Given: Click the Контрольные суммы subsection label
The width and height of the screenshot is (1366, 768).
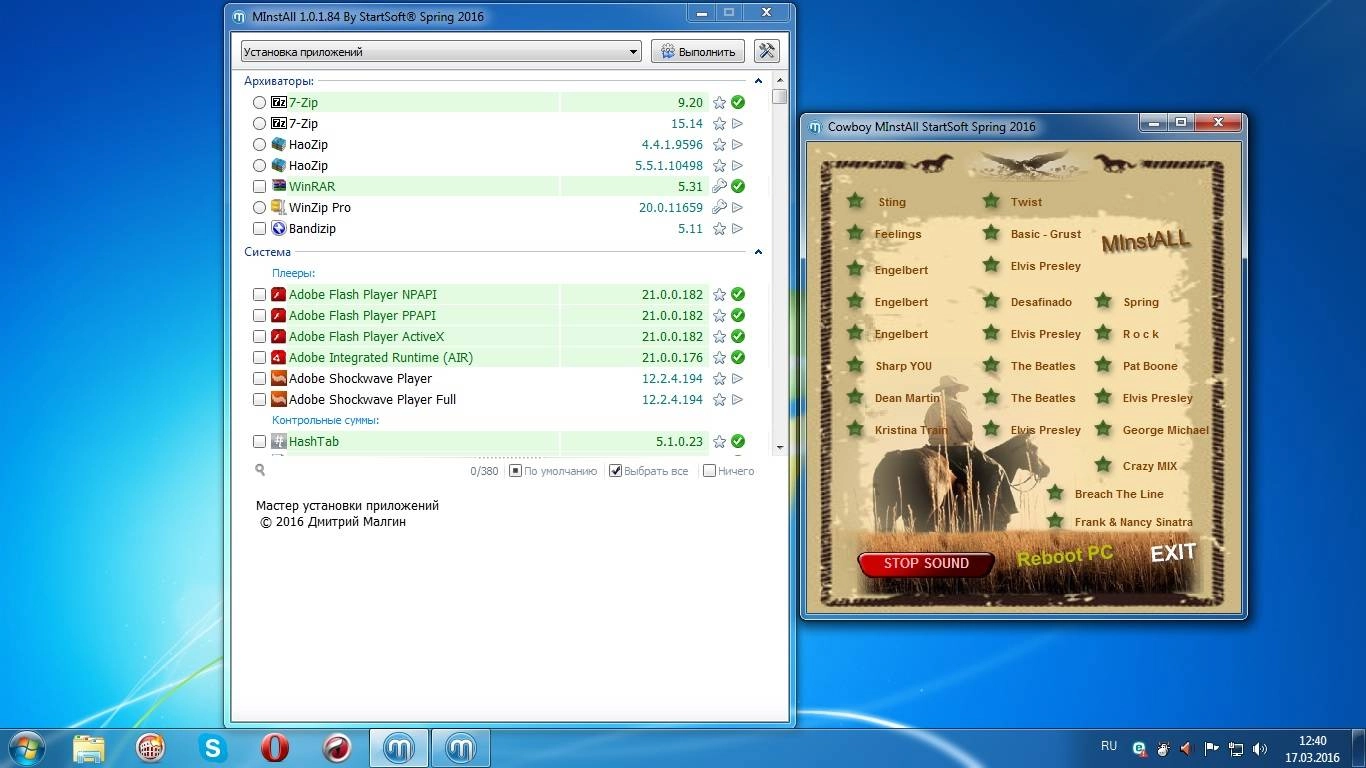Looking at the screenshot, I should (325, 420).
